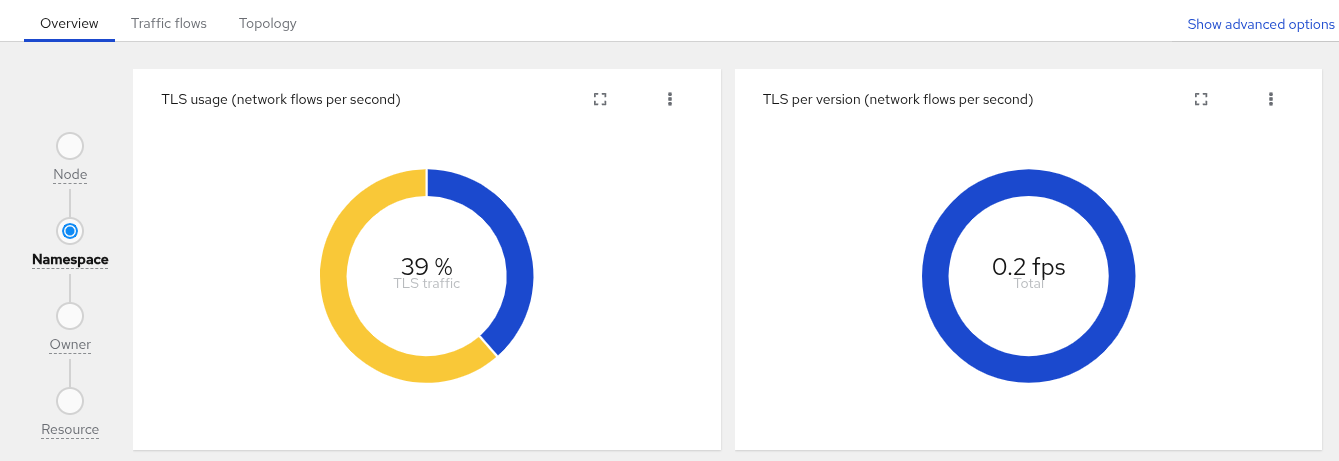This screenshot has height=461, width=1339.
Task: Open the Overview tab
Action: click(x=70, y=23)
